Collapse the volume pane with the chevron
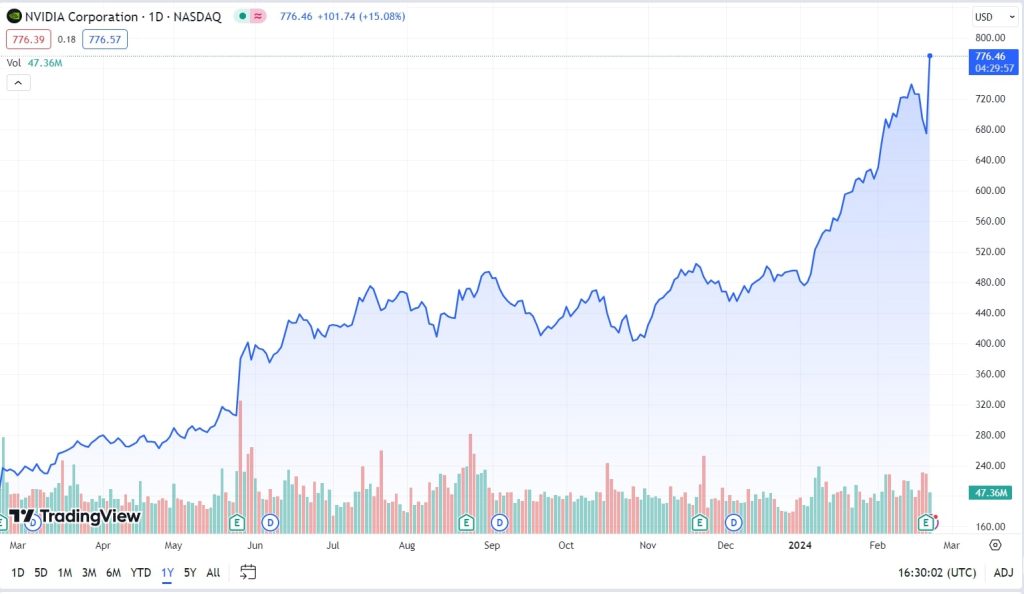Viewport: 1024px width, 594px height. [18, 81]
